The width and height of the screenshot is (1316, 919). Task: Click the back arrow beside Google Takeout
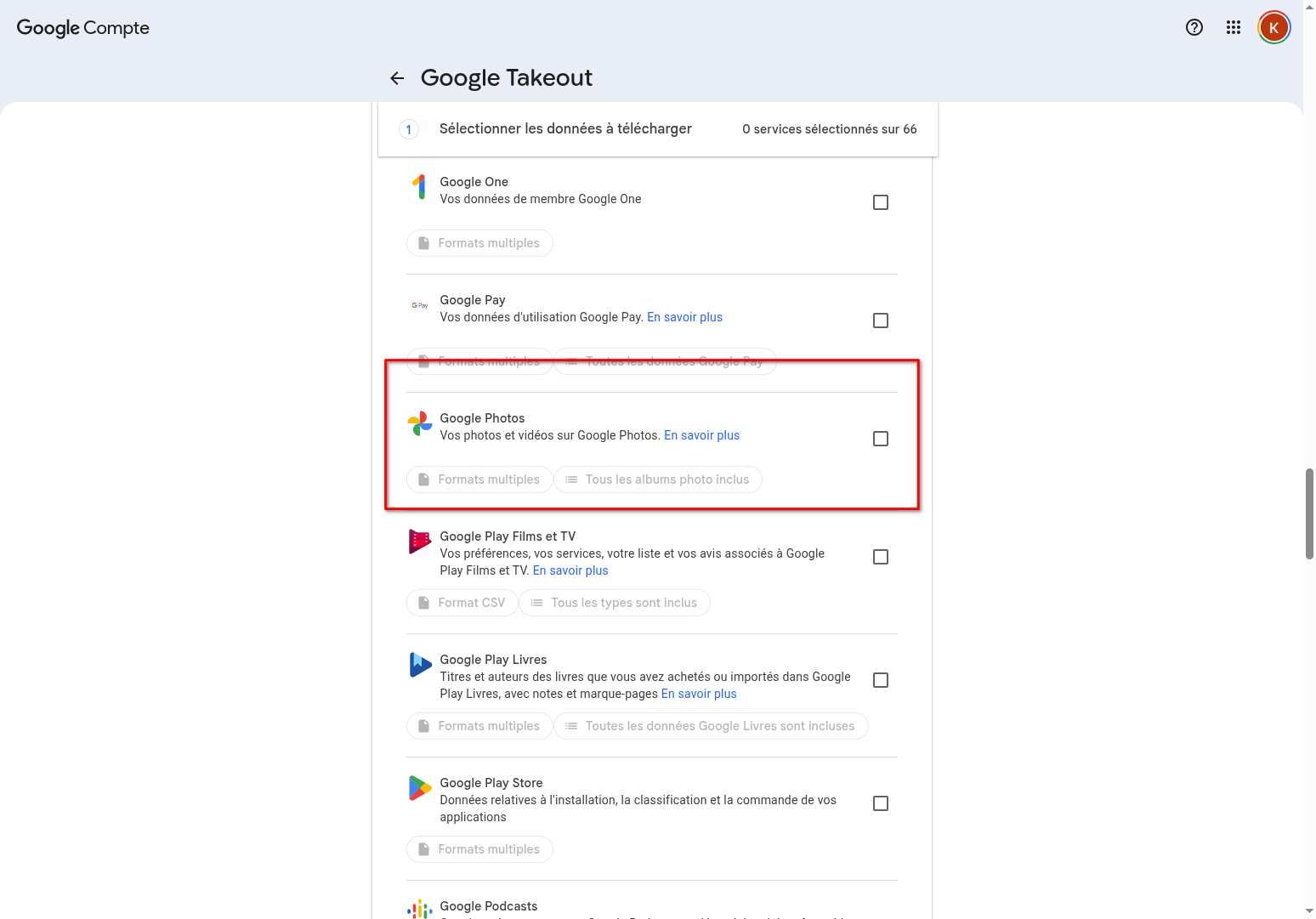point(397,78)
